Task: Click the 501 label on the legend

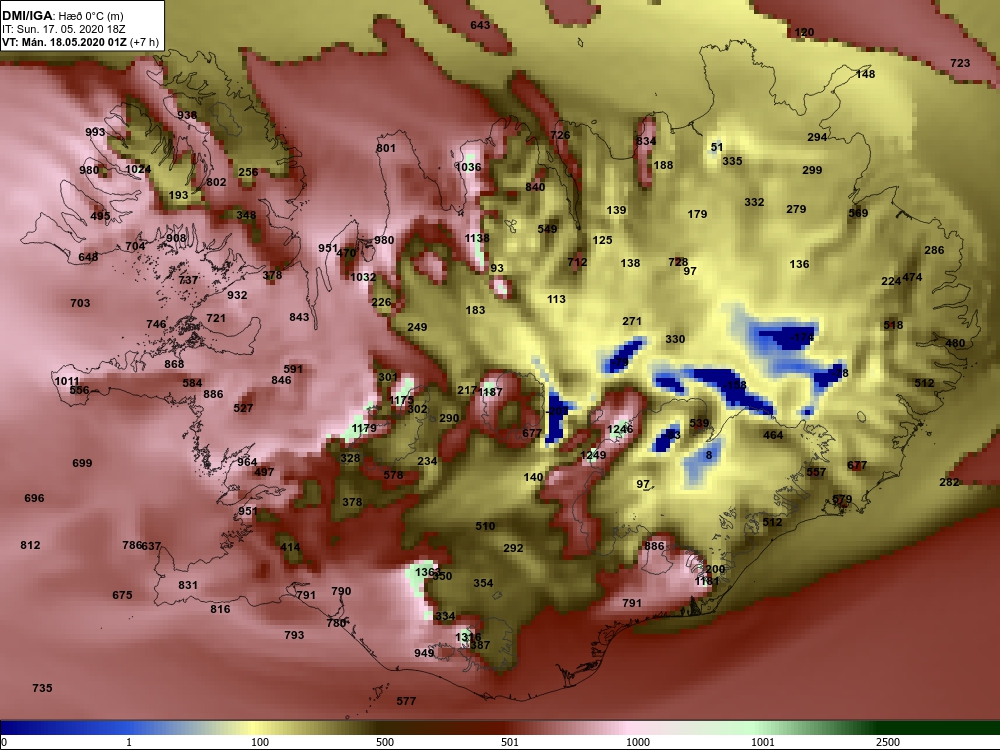Action: click(510, 742)
